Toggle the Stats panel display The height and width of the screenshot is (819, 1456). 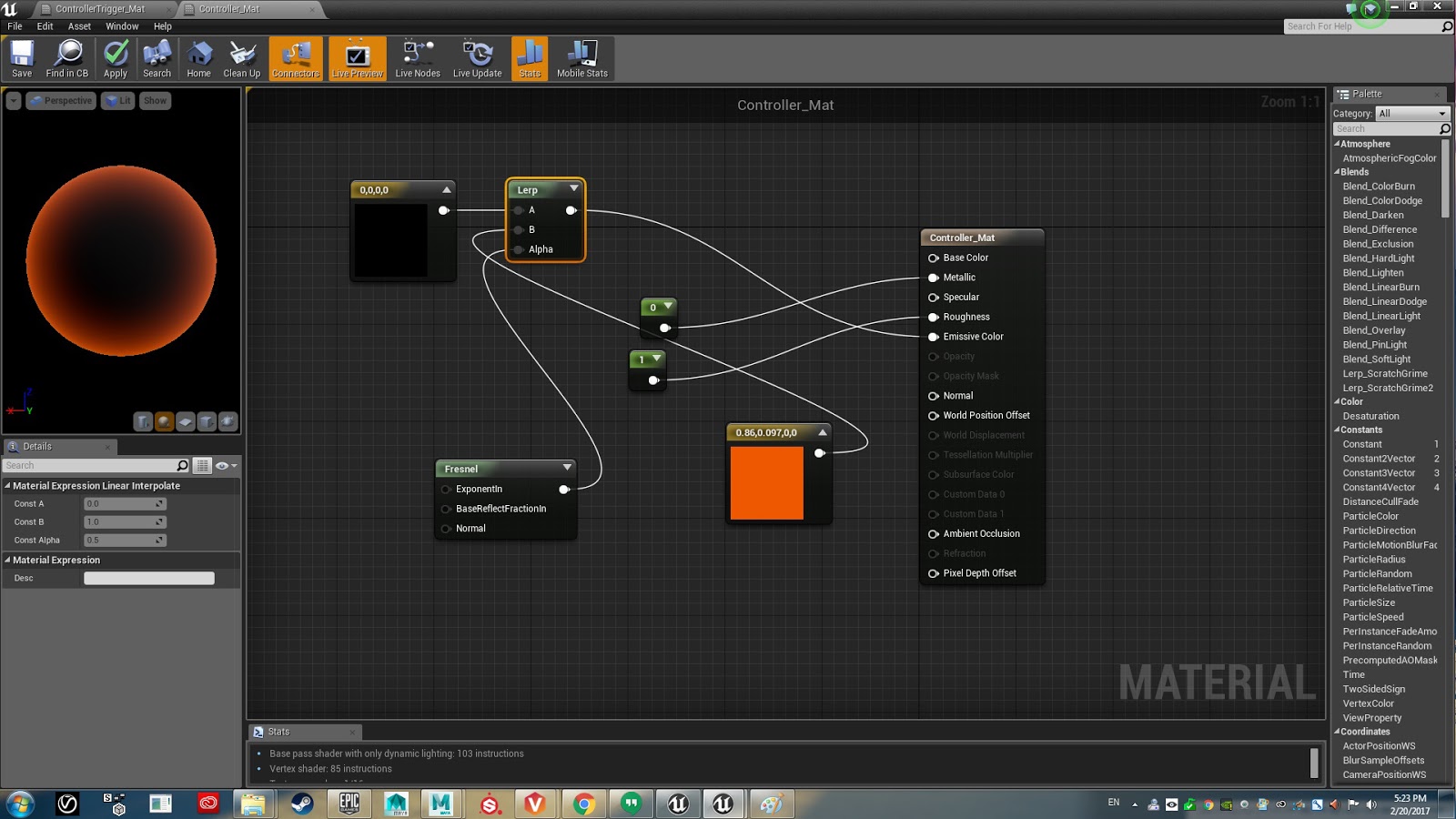[x=529, y=57]
